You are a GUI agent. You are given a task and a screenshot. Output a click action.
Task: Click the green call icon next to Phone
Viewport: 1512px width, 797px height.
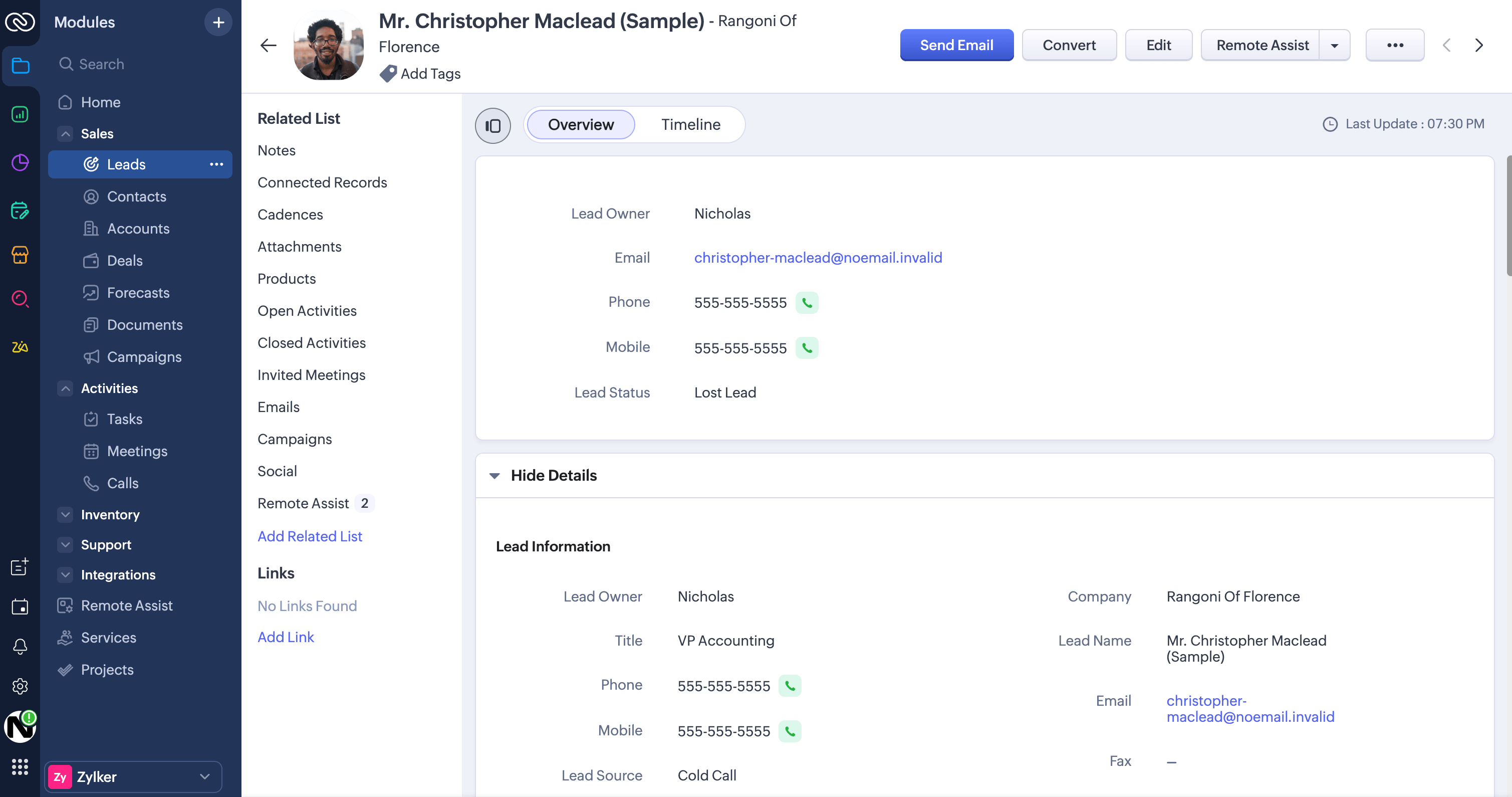tap(807, 302)
